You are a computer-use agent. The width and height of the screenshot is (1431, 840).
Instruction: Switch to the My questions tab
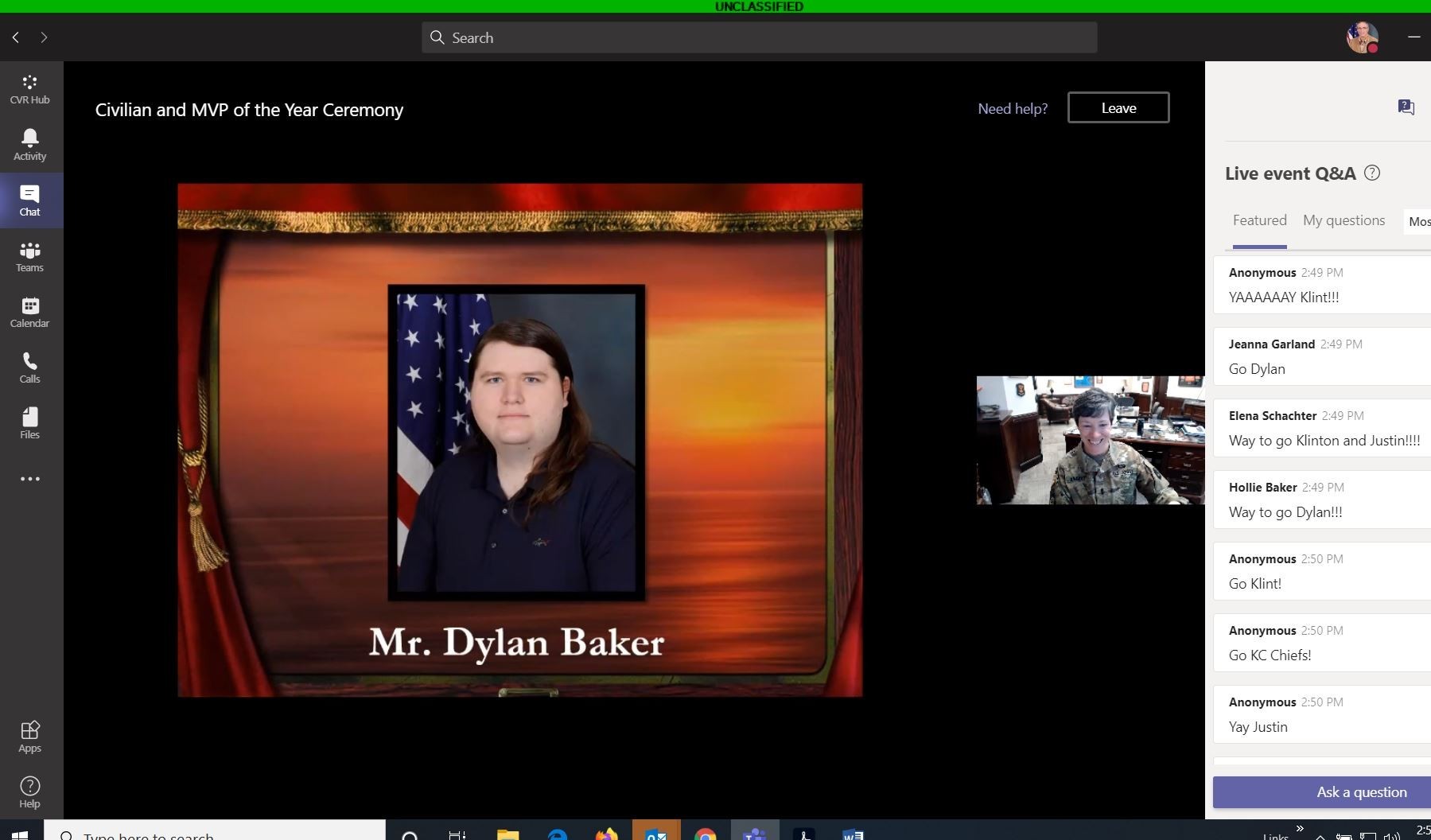click(1344, 220)
